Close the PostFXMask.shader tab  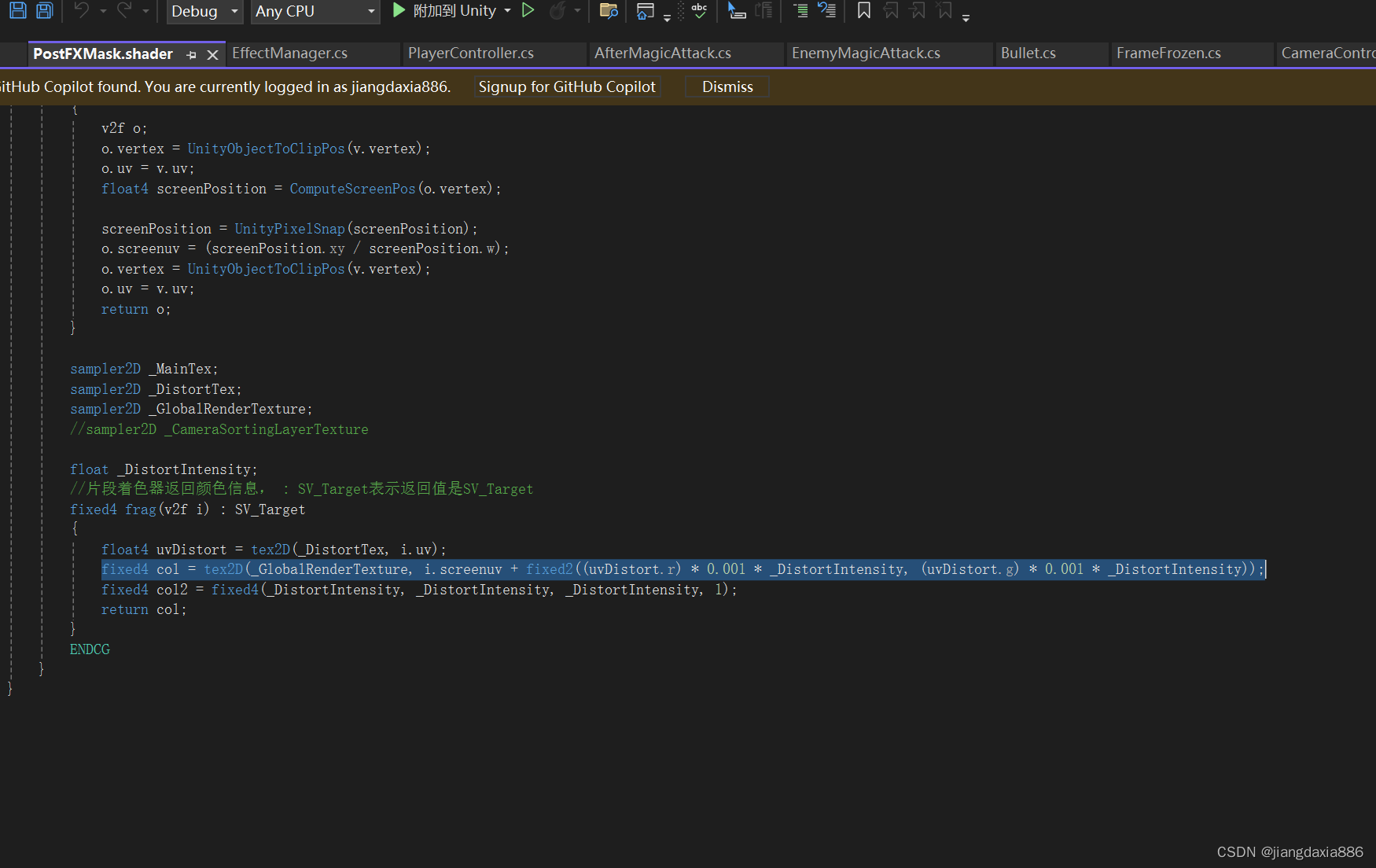(x=212, y=54)
